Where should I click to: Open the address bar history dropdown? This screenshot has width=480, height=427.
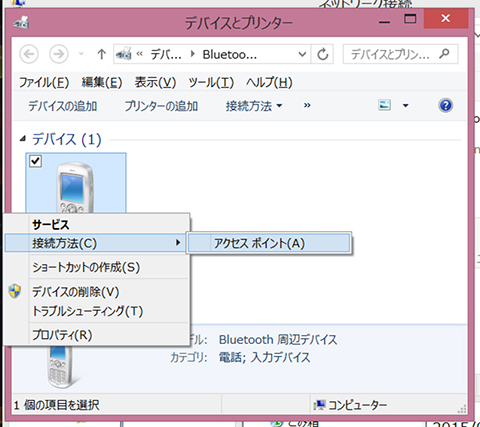coord(302,54)
